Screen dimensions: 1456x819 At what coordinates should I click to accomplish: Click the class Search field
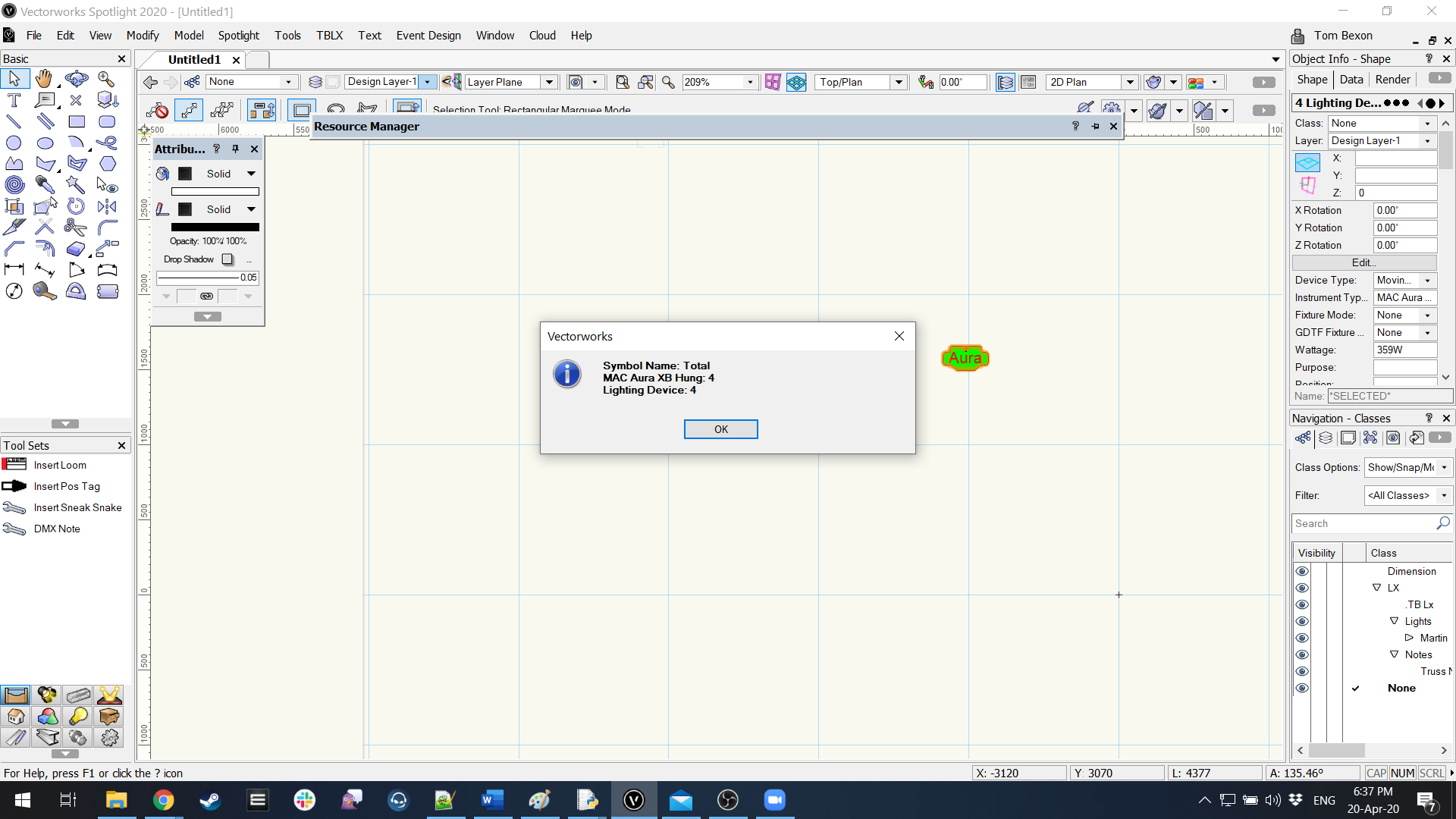[x=1372, y=523]
